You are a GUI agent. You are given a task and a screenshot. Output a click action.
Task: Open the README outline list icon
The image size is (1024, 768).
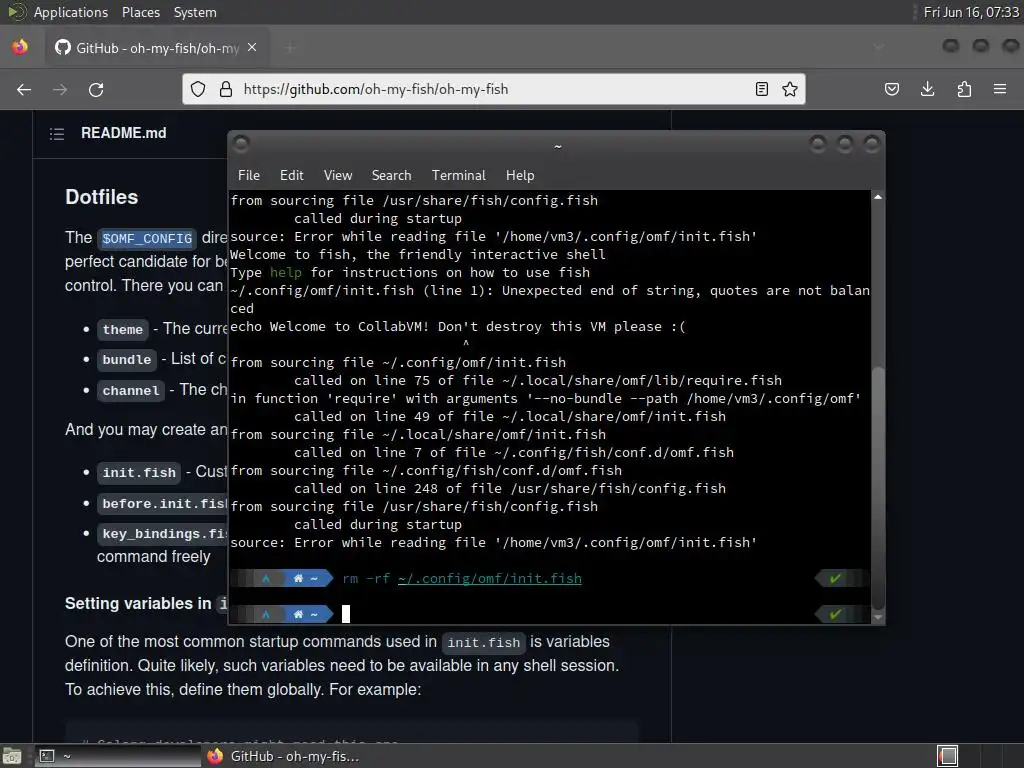(57, 134)
